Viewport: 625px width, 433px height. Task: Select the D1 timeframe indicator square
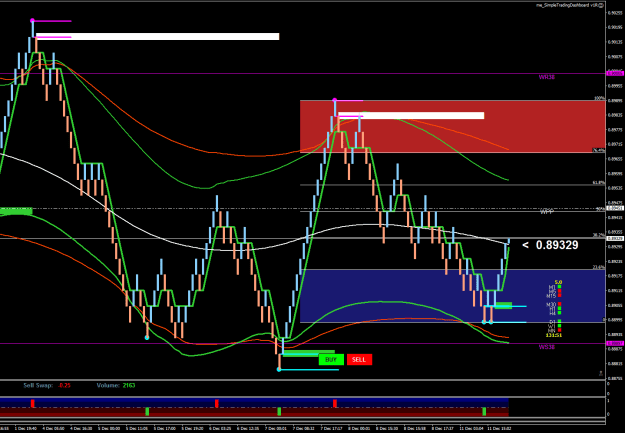coord(560,321)
